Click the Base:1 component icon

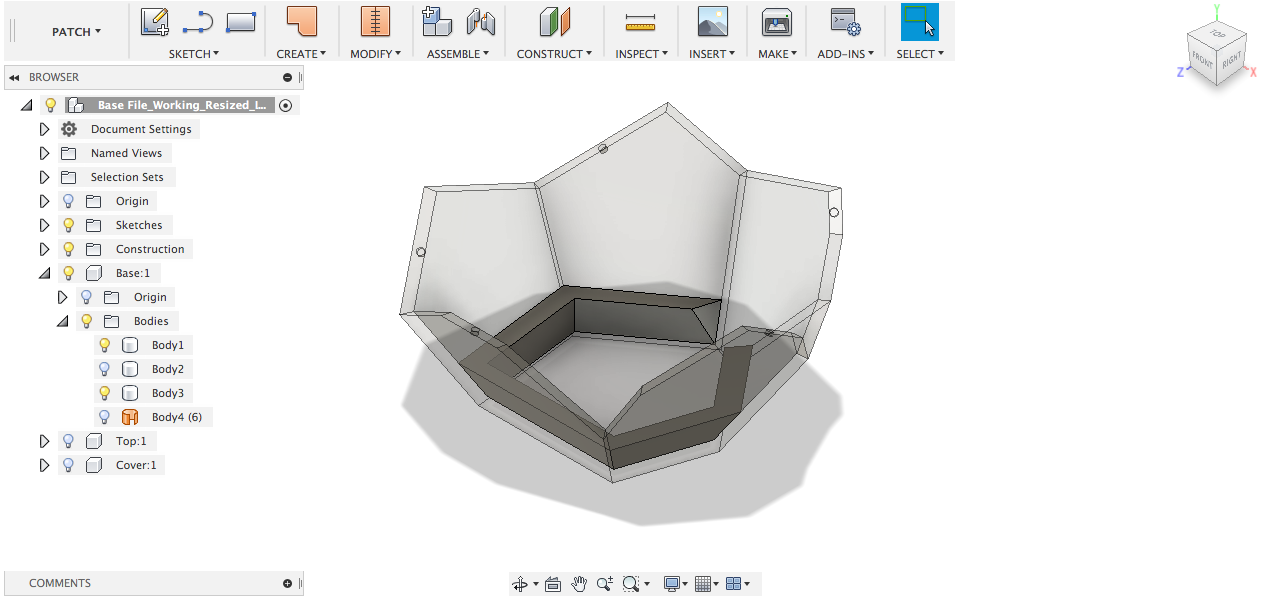94,273
